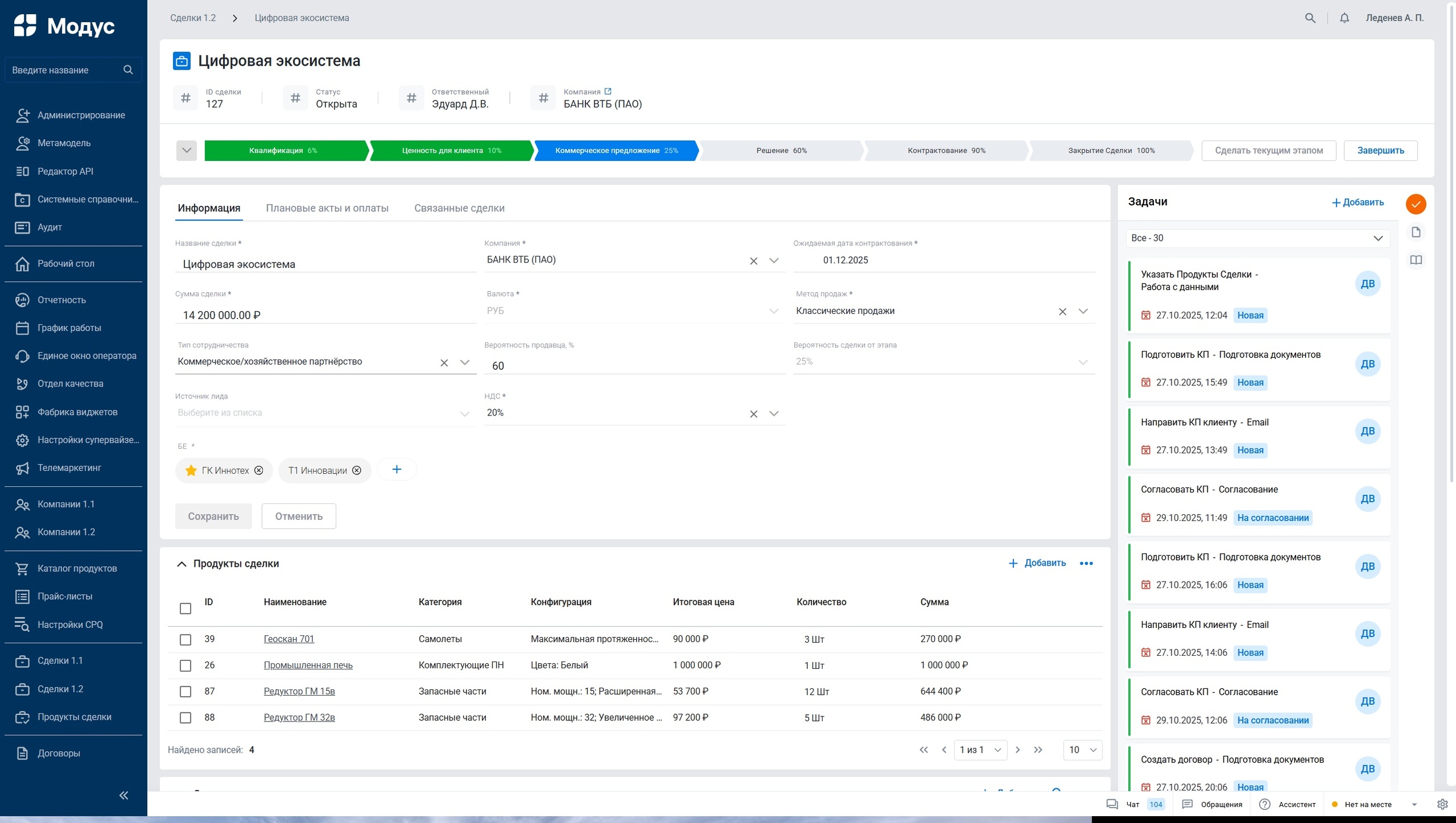The height and width of the screenshot is (823, 1456).
Task: Open the company external link icon
Action: 608,91
